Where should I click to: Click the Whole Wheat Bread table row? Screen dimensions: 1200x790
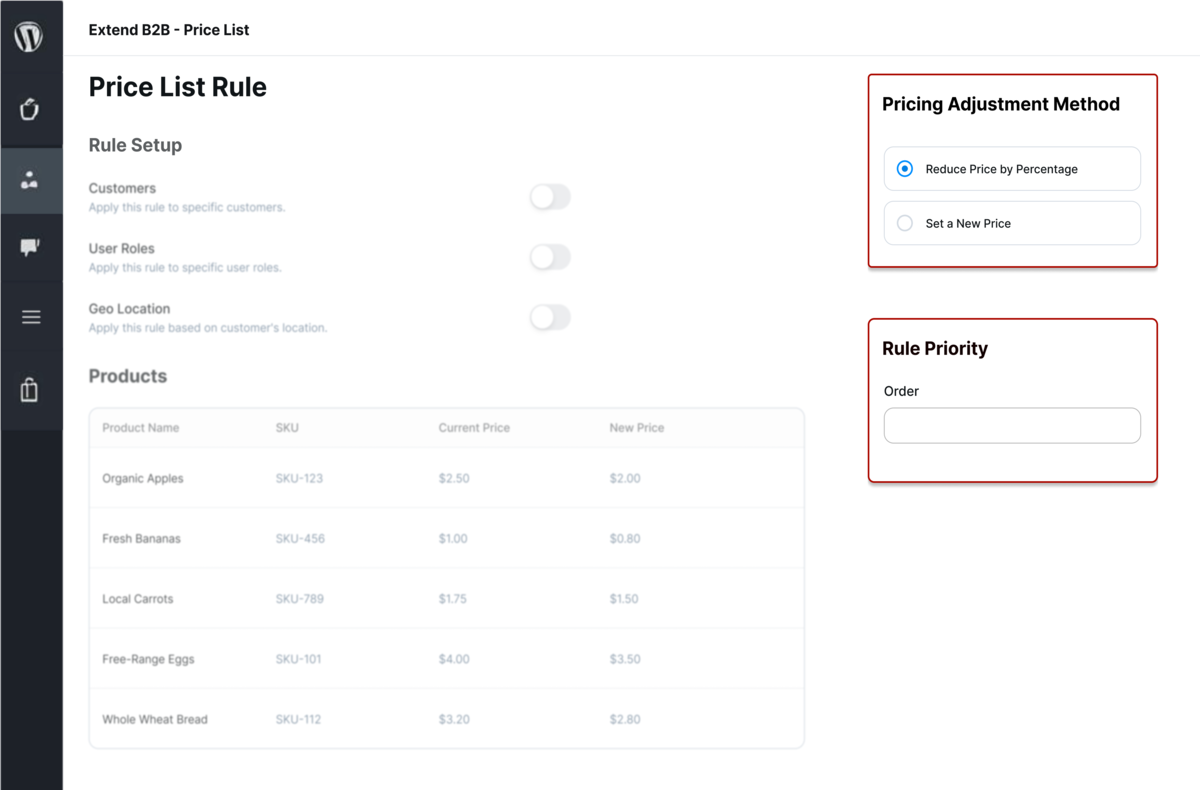pos(447,718)
